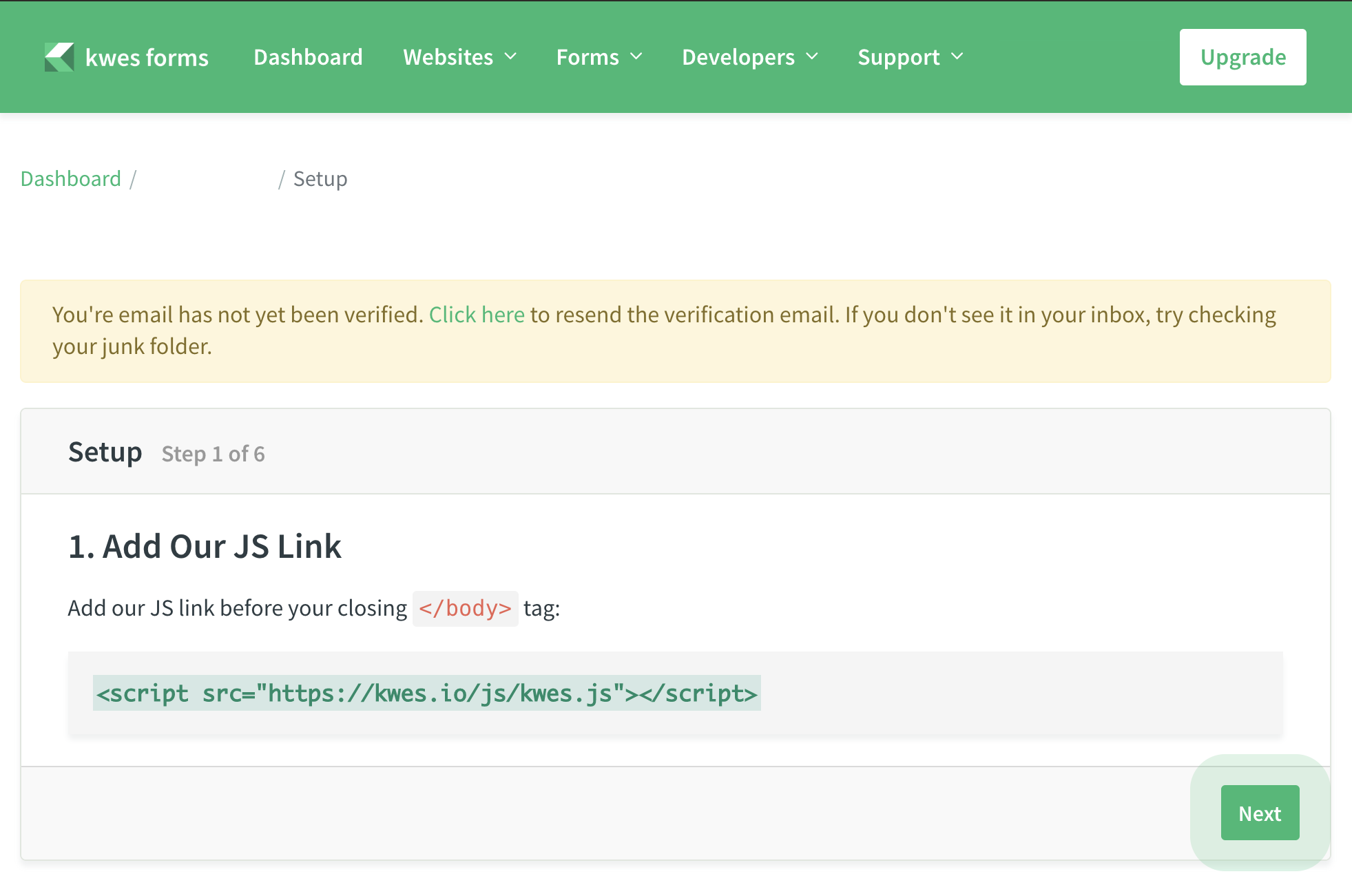This screenshot has width=1352, height=896.
Task: Open the Developers menu
Action: click(x=750, y=57)
